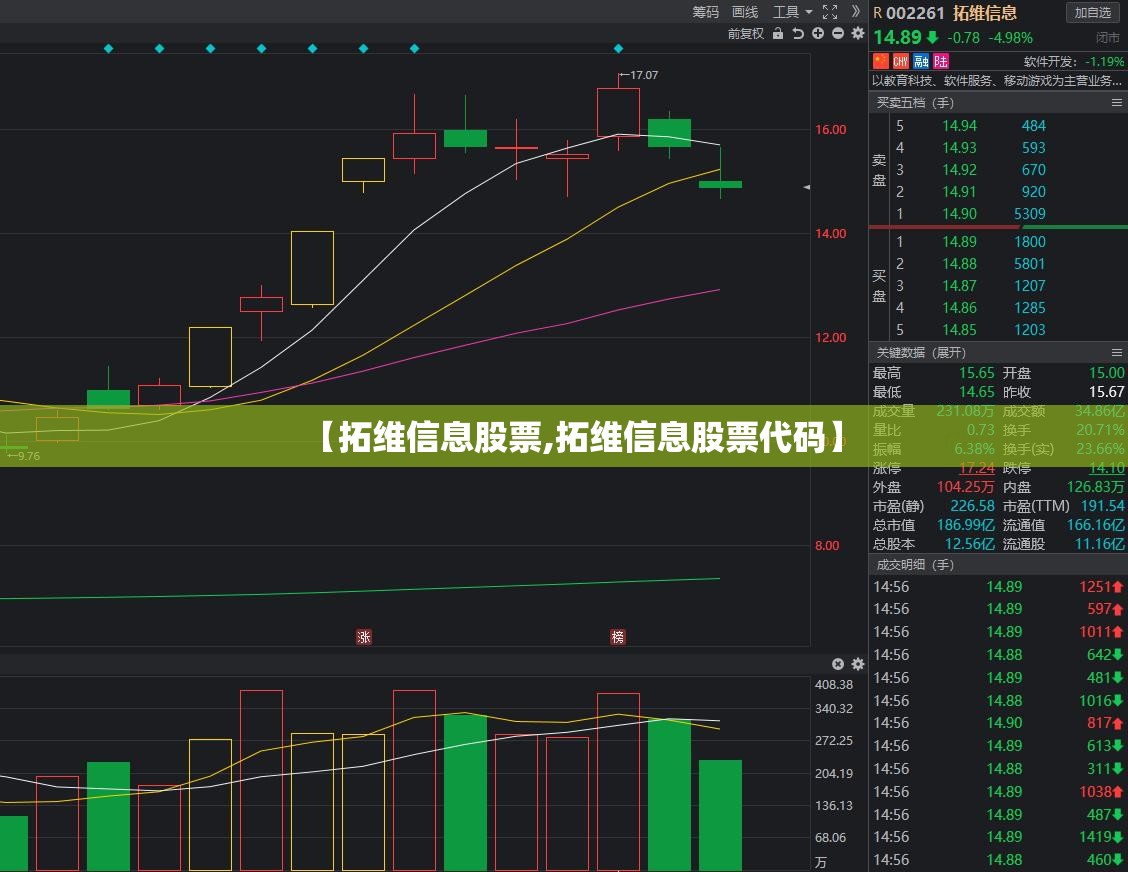Click the current-price arrow marker on price axis

pos(806,187)
